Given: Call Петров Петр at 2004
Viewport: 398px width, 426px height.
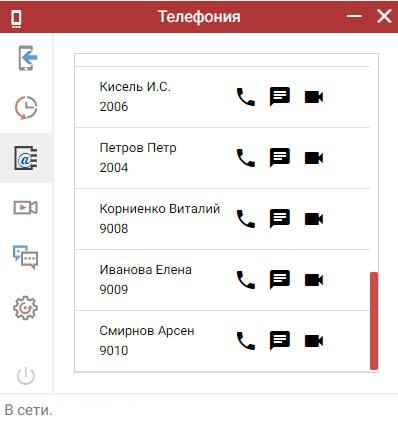Looking at the screenshot, I should click(x=246, y=158).
